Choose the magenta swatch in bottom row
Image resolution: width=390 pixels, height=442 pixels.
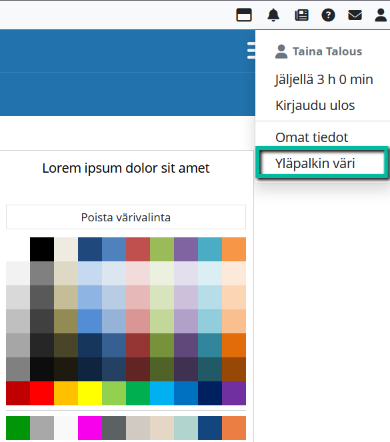tap(90, 428)
